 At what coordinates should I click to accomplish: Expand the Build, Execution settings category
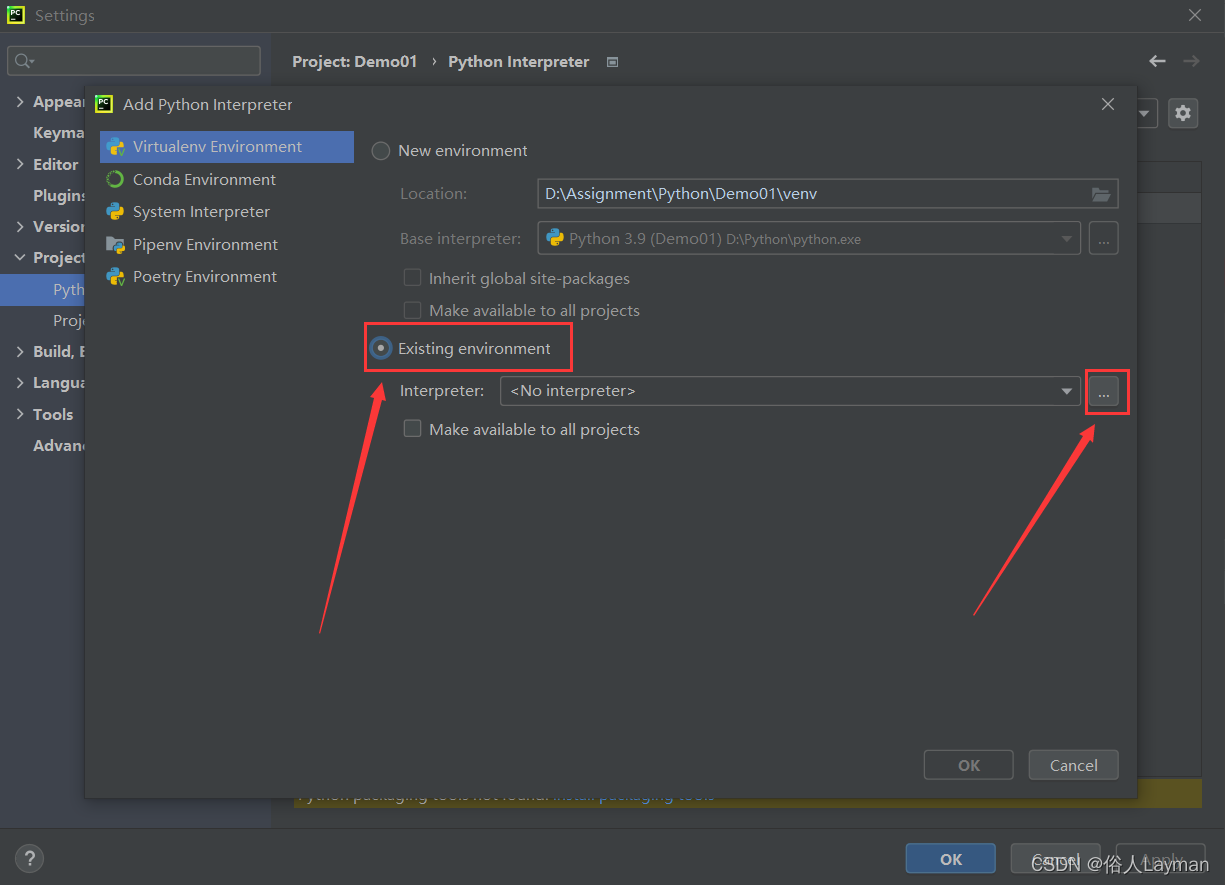(20, 351)
